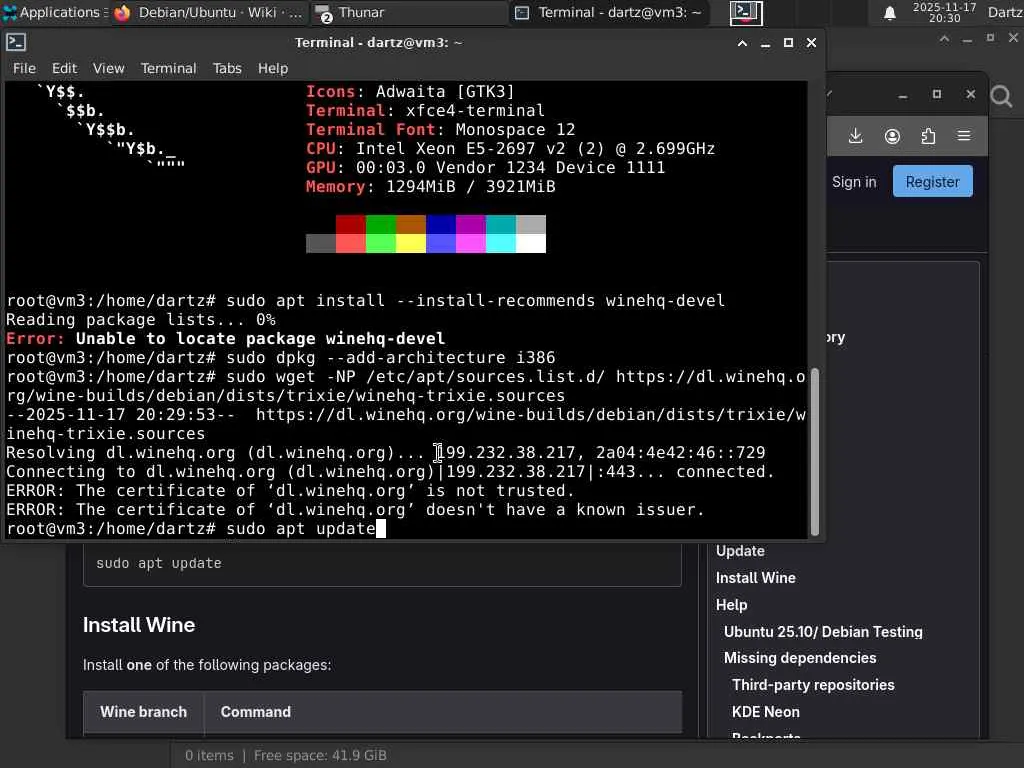Click the Sign in link on the wiki page
The height and width of the screenshot is (768, 1024).
pos(854,182)
